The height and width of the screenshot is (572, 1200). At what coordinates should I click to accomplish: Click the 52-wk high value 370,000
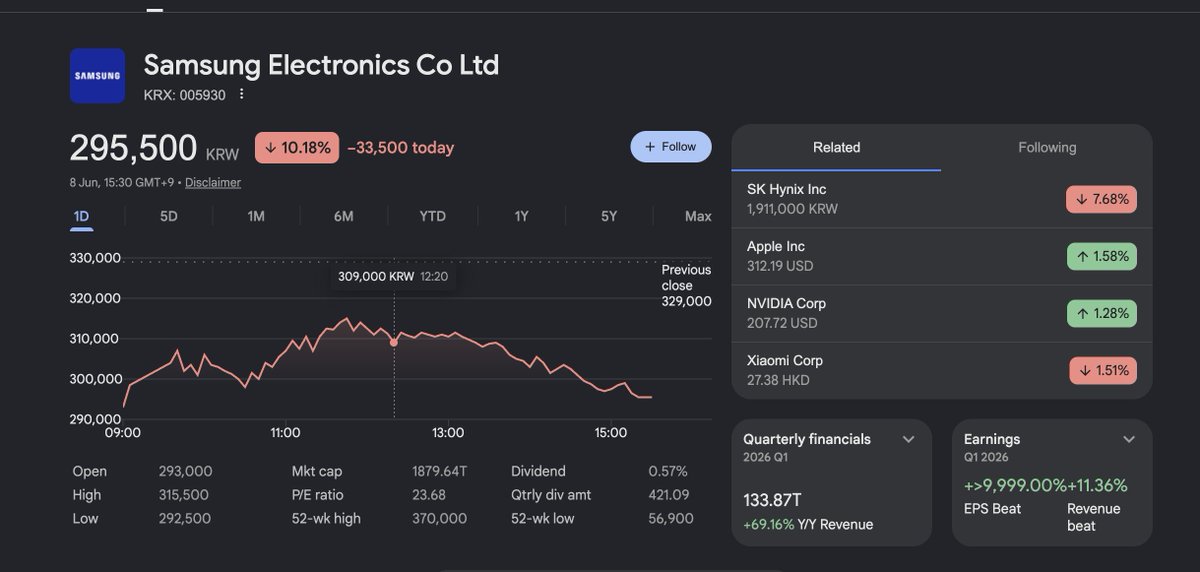439,519
